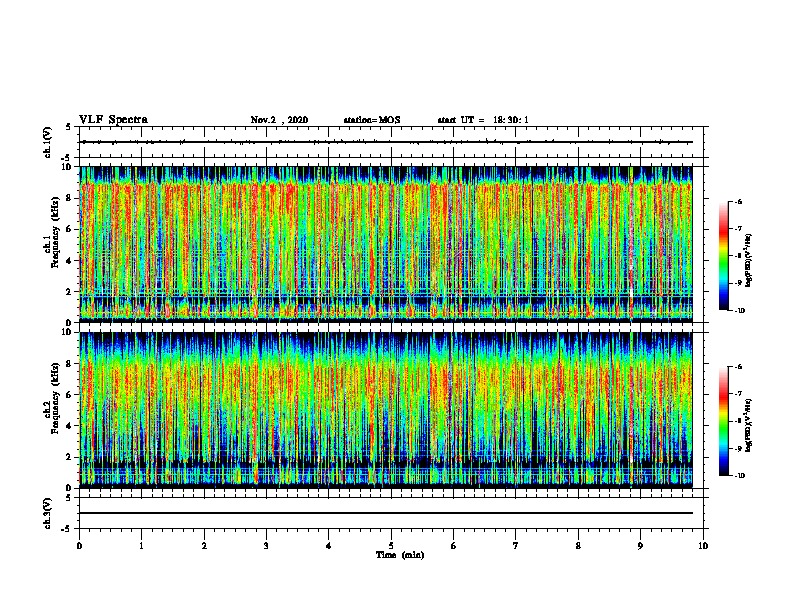Click the "ch.1(V)" axis label of the top waveform panel
792x612 pixels.
pyautogui.click(x=47, y=142)
